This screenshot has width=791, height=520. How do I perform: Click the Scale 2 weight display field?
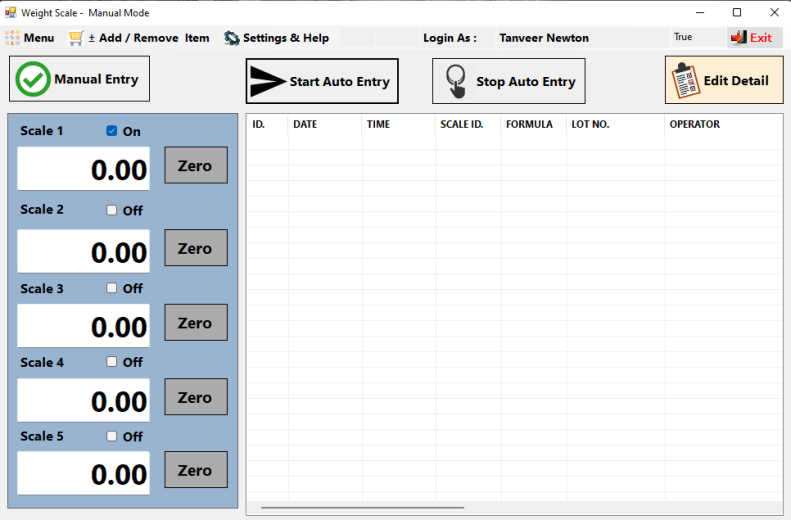tap(84, 252)
